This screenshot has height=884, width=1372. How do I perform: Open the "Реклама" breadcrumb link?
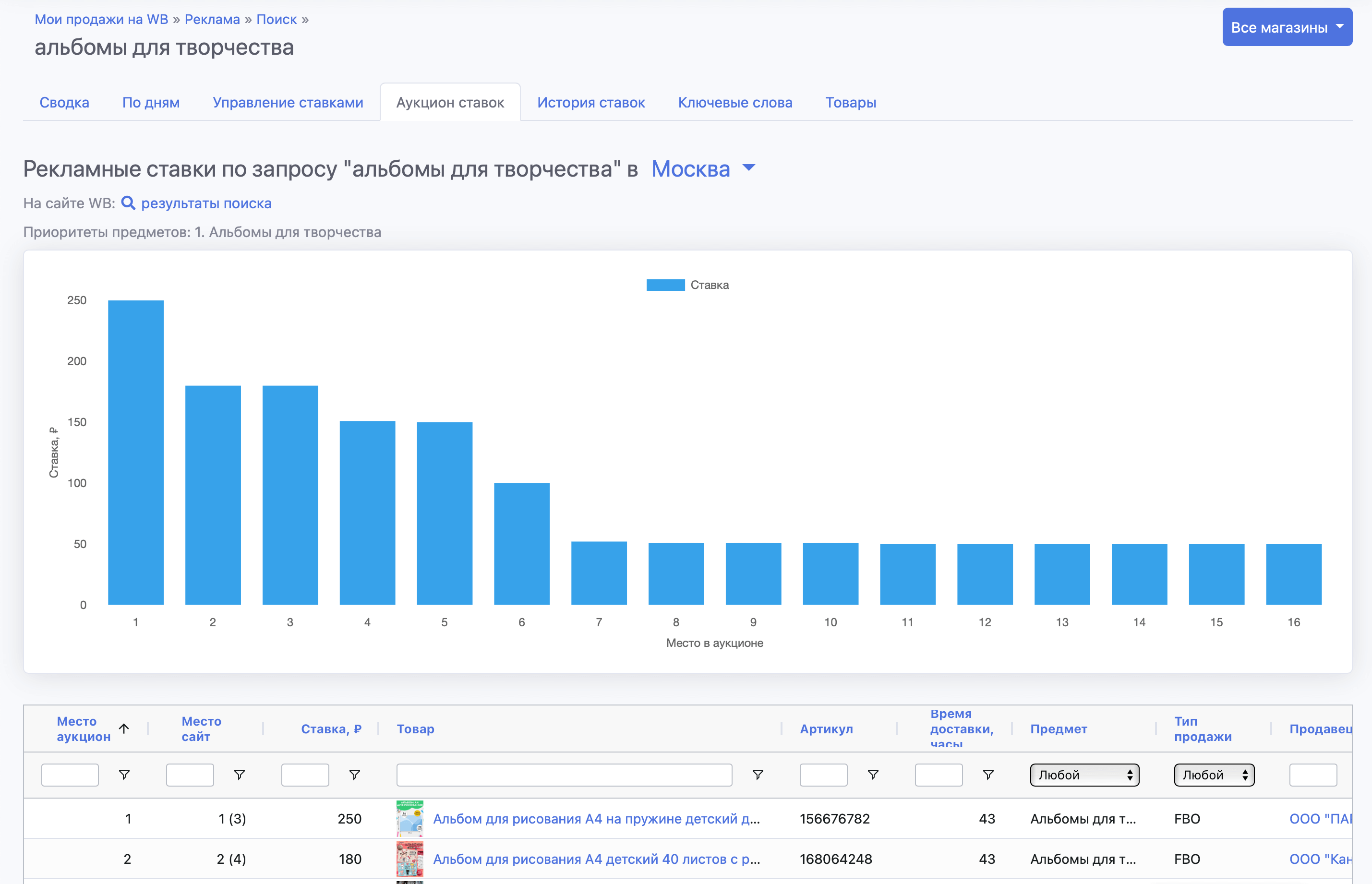click(212, 19)
